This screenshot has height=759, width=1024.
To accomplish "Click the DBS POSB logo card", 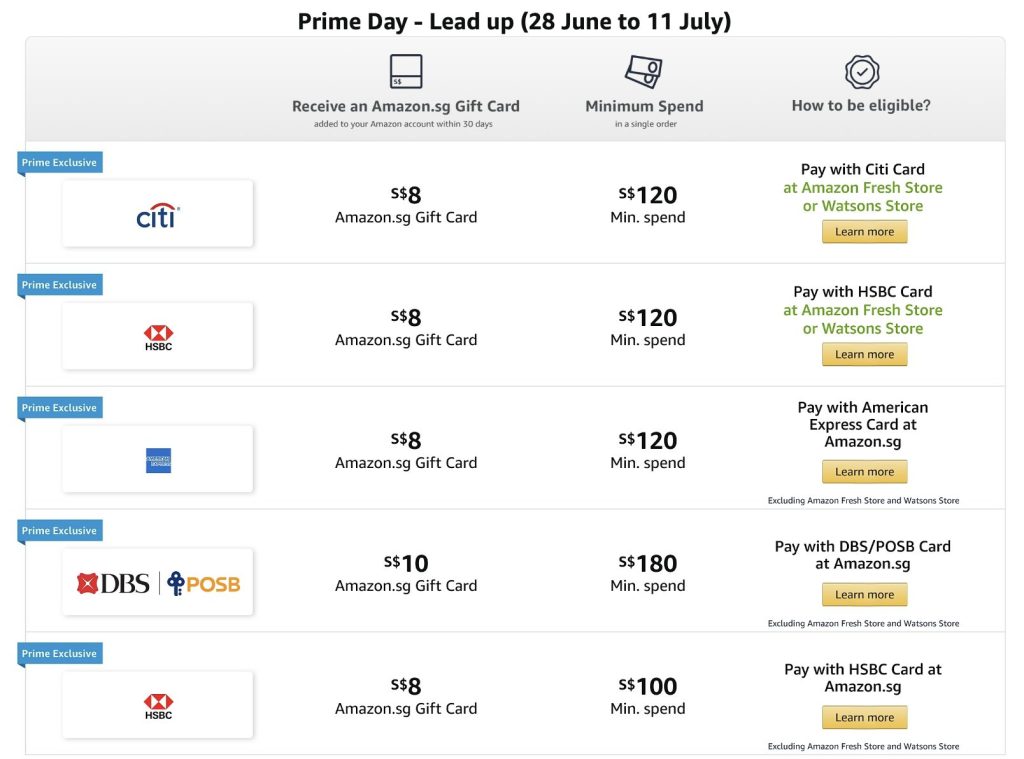I will point(158,583).
